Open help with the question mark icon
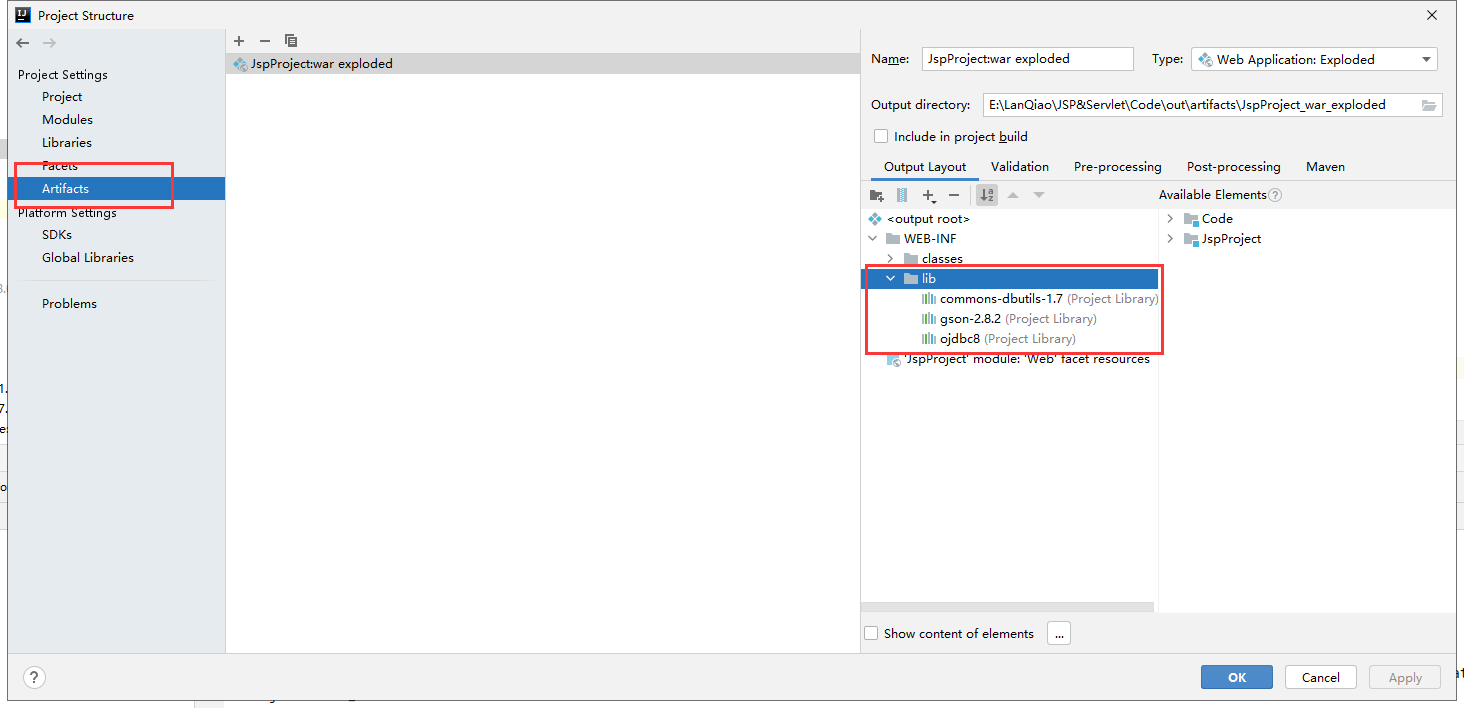Viewport: 1464px width, 708px height. point(33,677)
